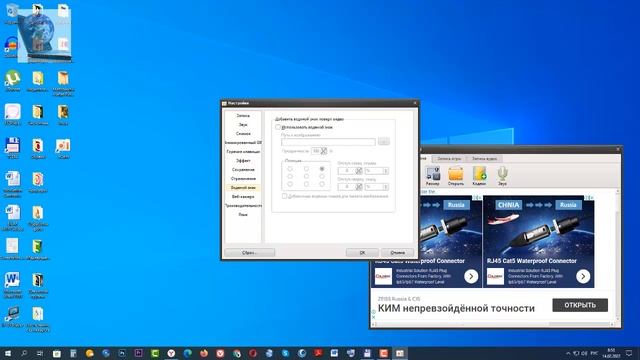Click the Звук microphone icon in oCam

tap(502, 176)
